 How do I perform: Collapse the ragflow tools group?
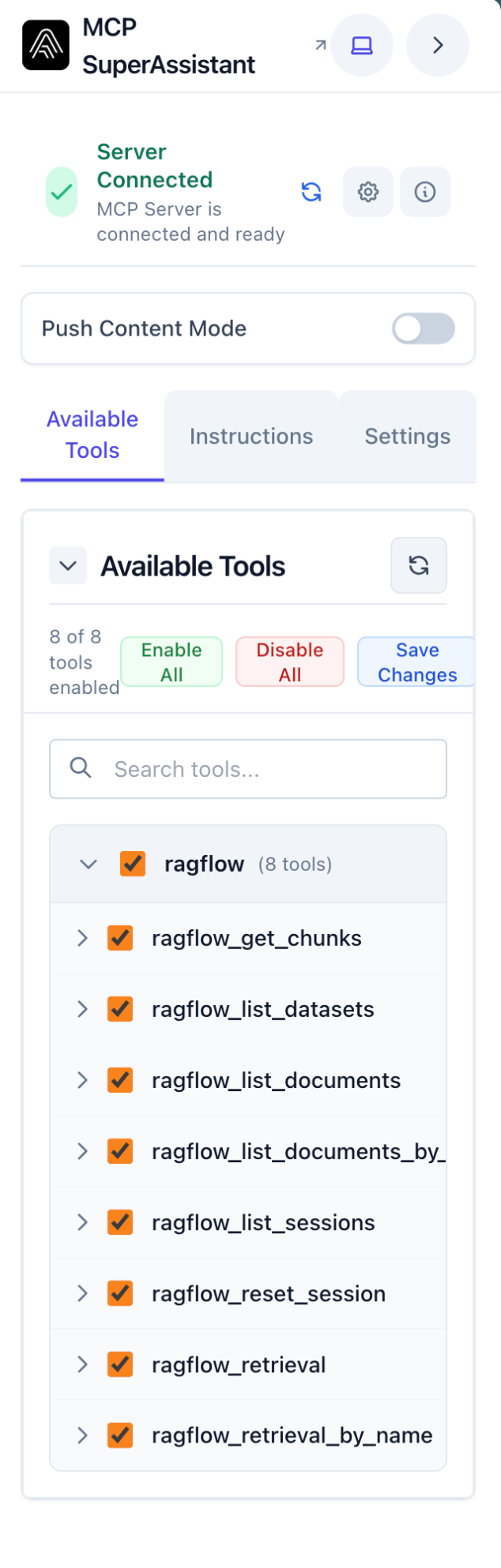tap(89, 864)
